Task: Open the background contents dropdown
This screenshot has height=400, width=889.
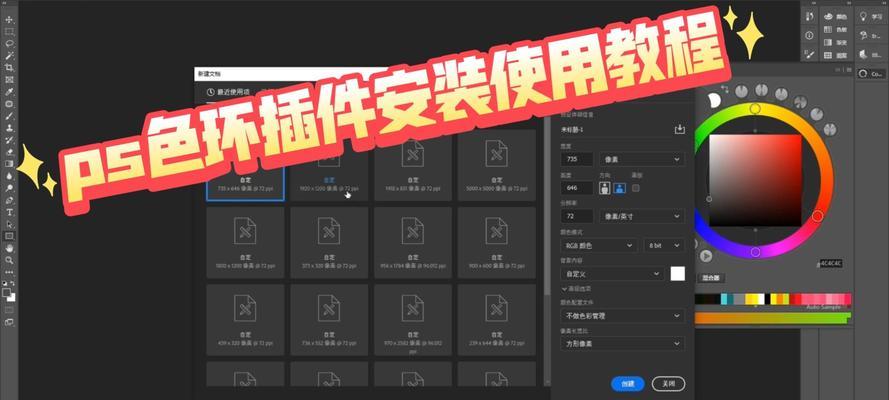Action: coord(612,274)
